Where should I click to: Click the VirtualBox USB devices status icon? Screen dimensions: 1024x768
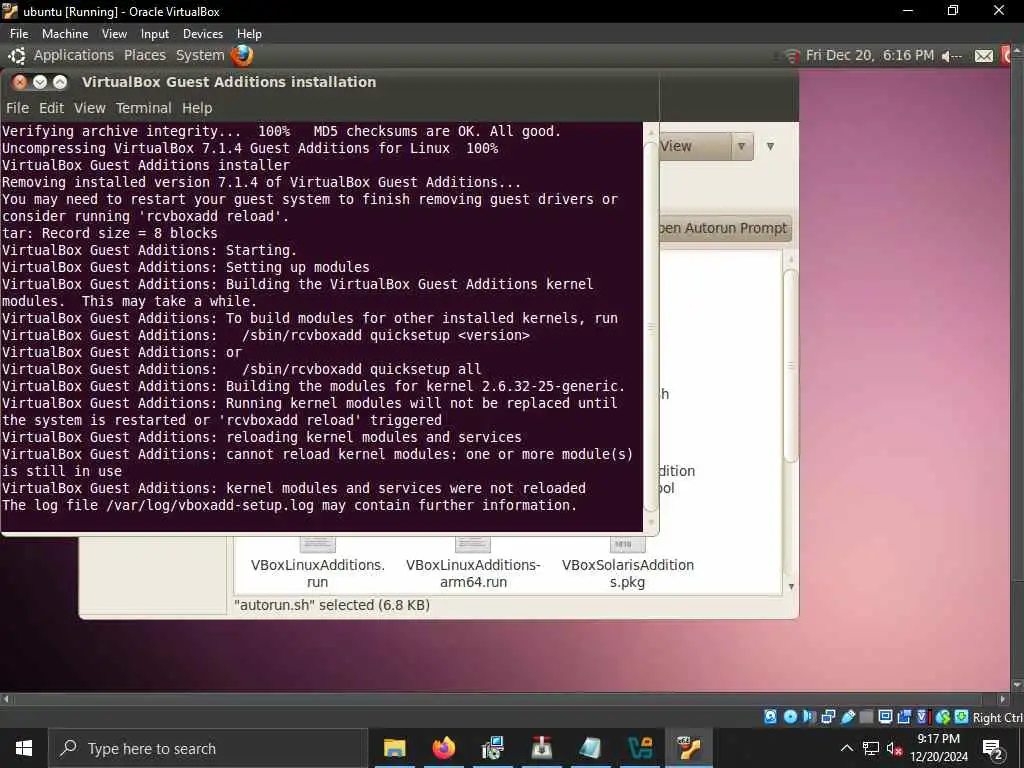[x=848, y=717]
